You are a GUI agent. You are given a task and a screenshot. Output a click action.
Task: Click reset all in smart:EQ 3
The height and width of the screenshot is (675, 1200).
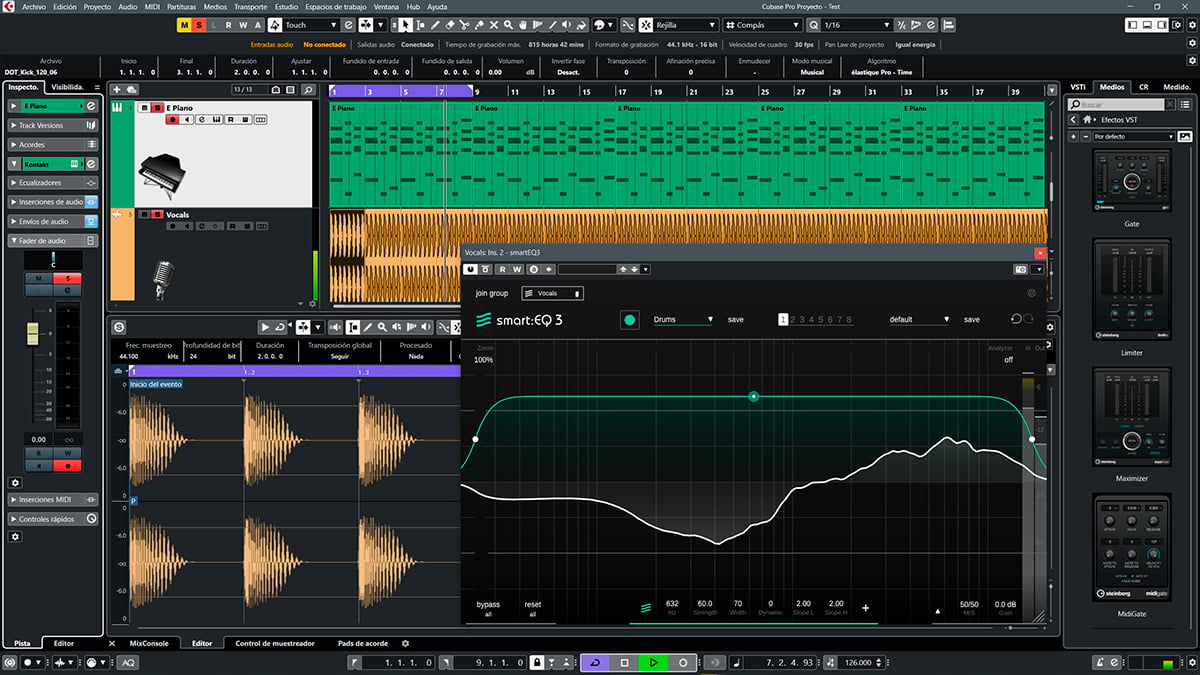(x=532, y=609)
